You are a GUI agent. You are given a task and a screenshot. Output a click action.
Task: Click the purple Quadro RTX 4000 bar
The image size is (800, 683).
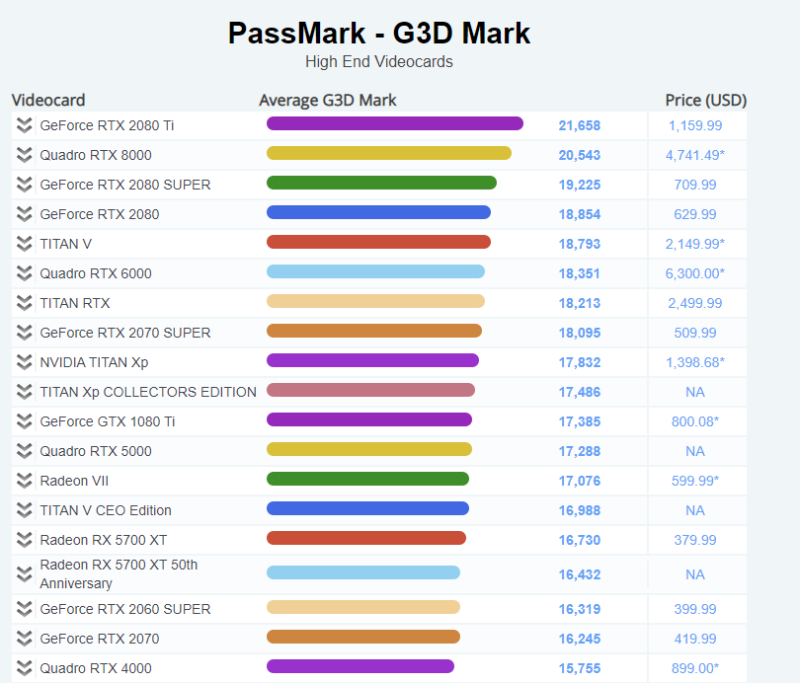click(360, 666)
